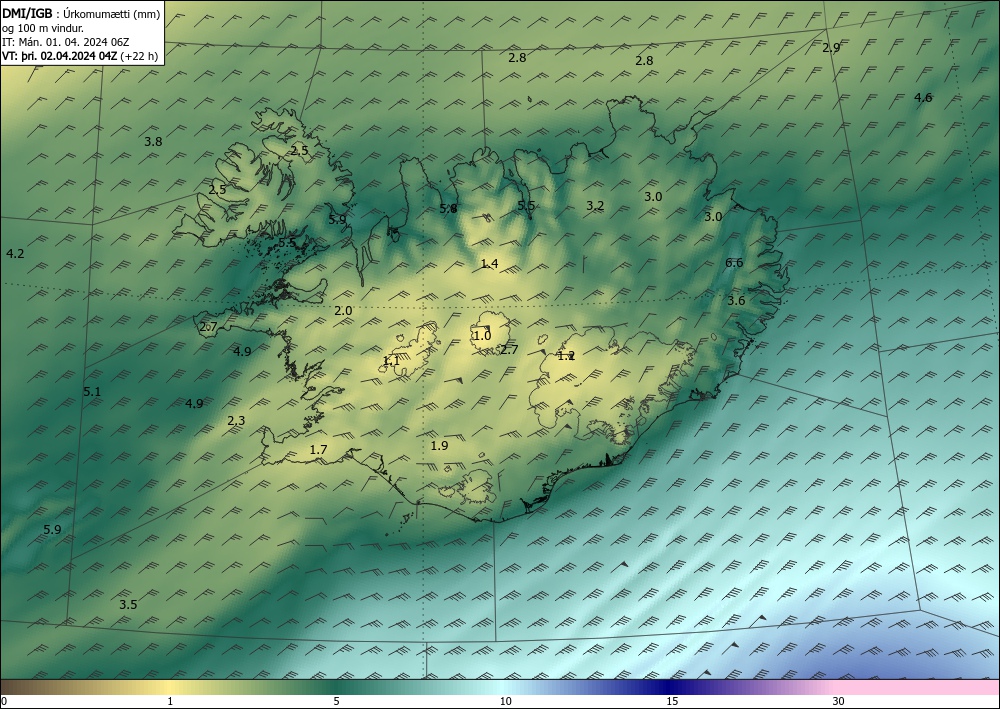This screenshot has height=709, width=1000.
Task: Click the legend tick label 15
Action: pyautogui.click(x=672, y=702)
